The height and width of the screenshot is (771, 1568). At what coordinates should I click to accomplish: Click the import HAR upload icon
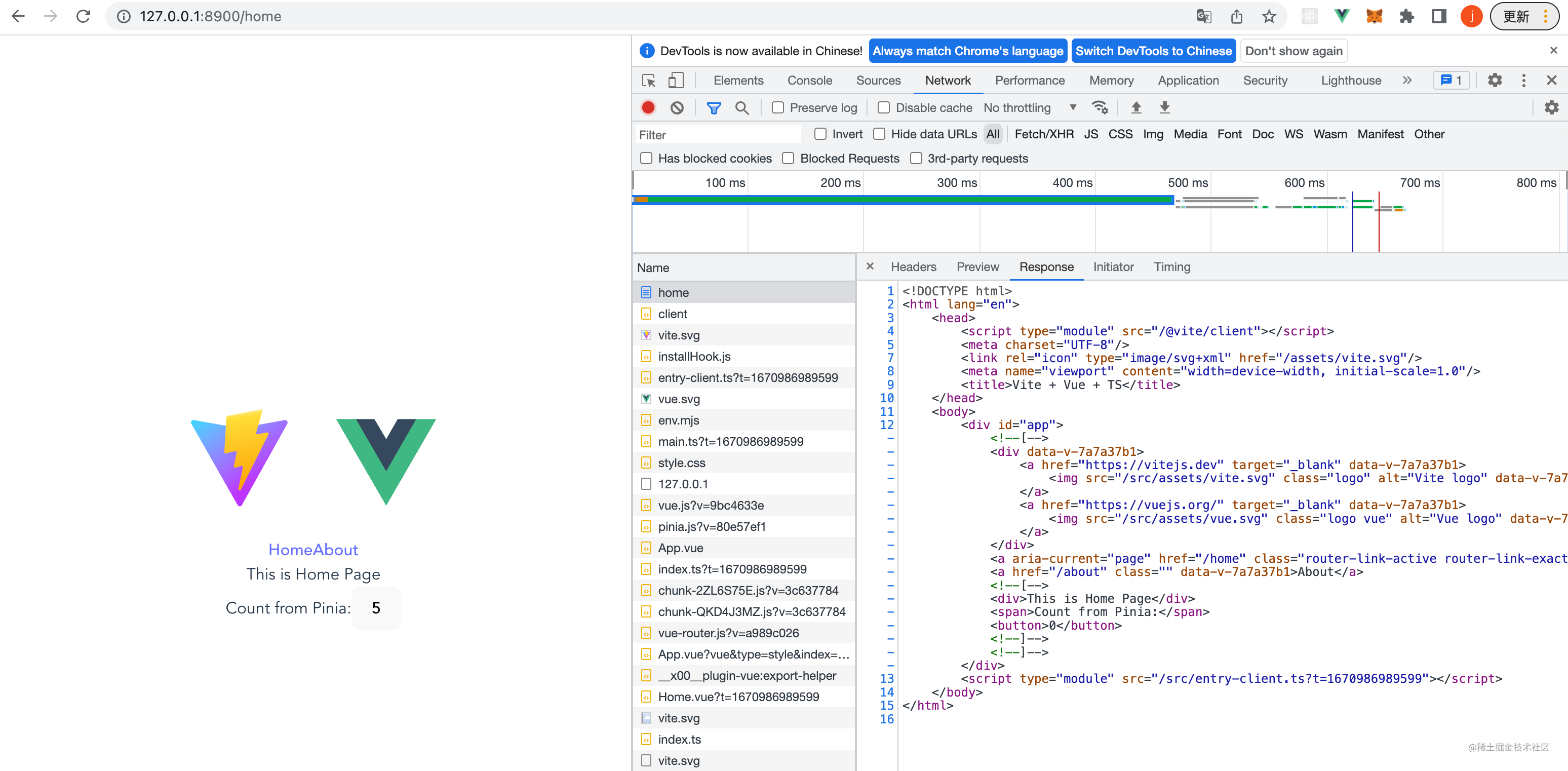[x=1136, y=108]
